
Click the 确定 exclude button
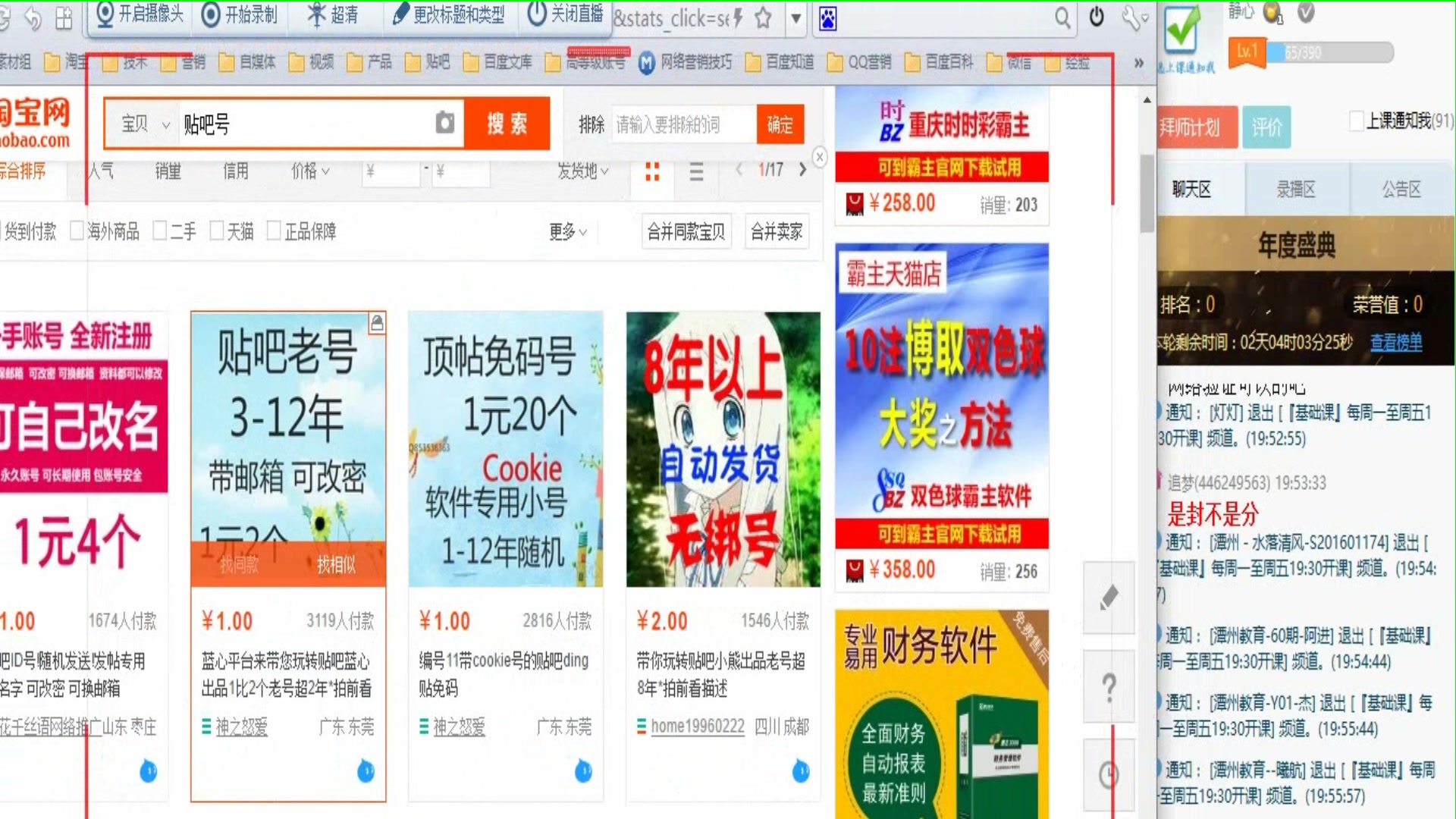coord(780,124)
